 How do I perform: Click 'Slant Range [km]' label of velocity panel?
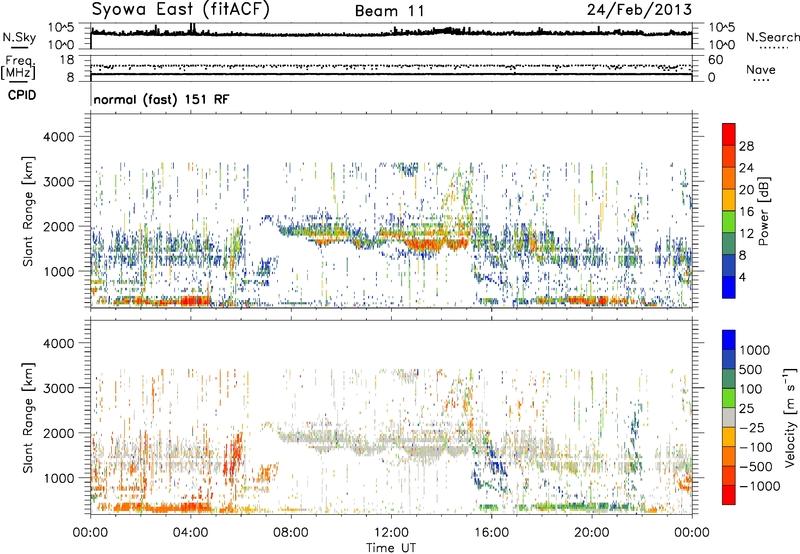[28, 417]
